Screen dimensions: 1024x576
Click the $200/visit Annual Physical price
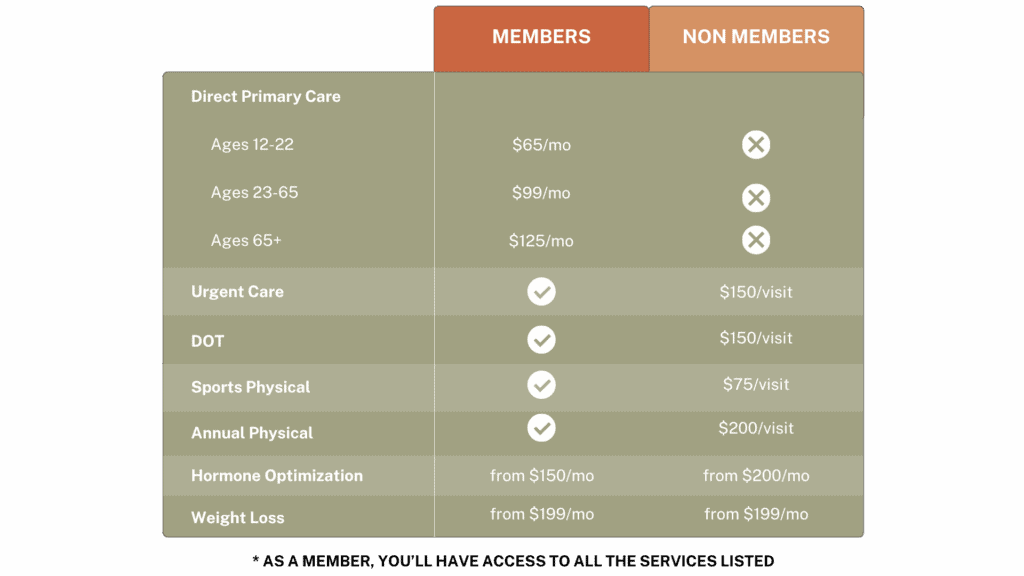(756, 428)
